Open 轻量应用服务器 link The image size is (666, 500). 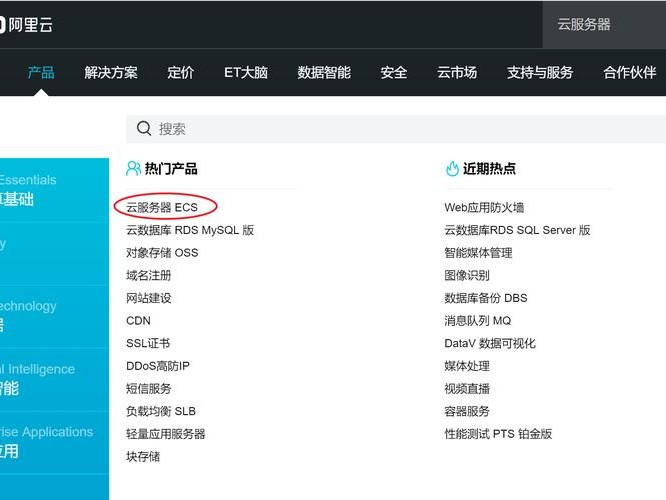click(x=166, y=434)
